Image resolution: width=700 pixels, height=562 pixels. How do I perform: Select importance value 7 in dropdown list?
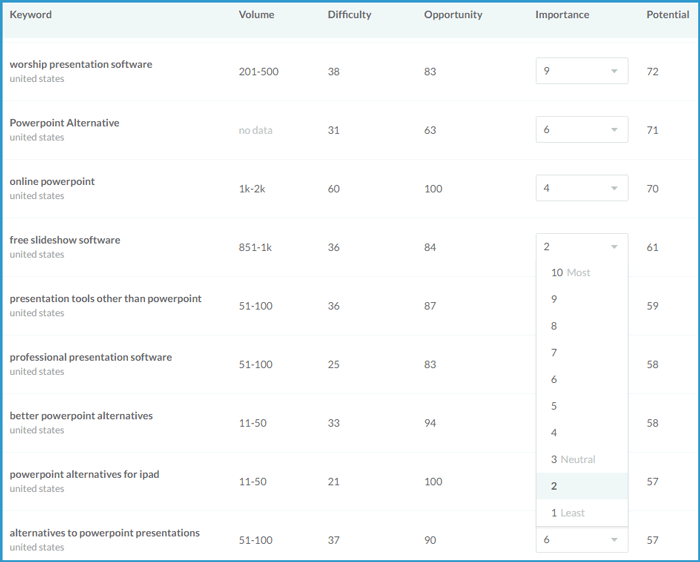555,353
